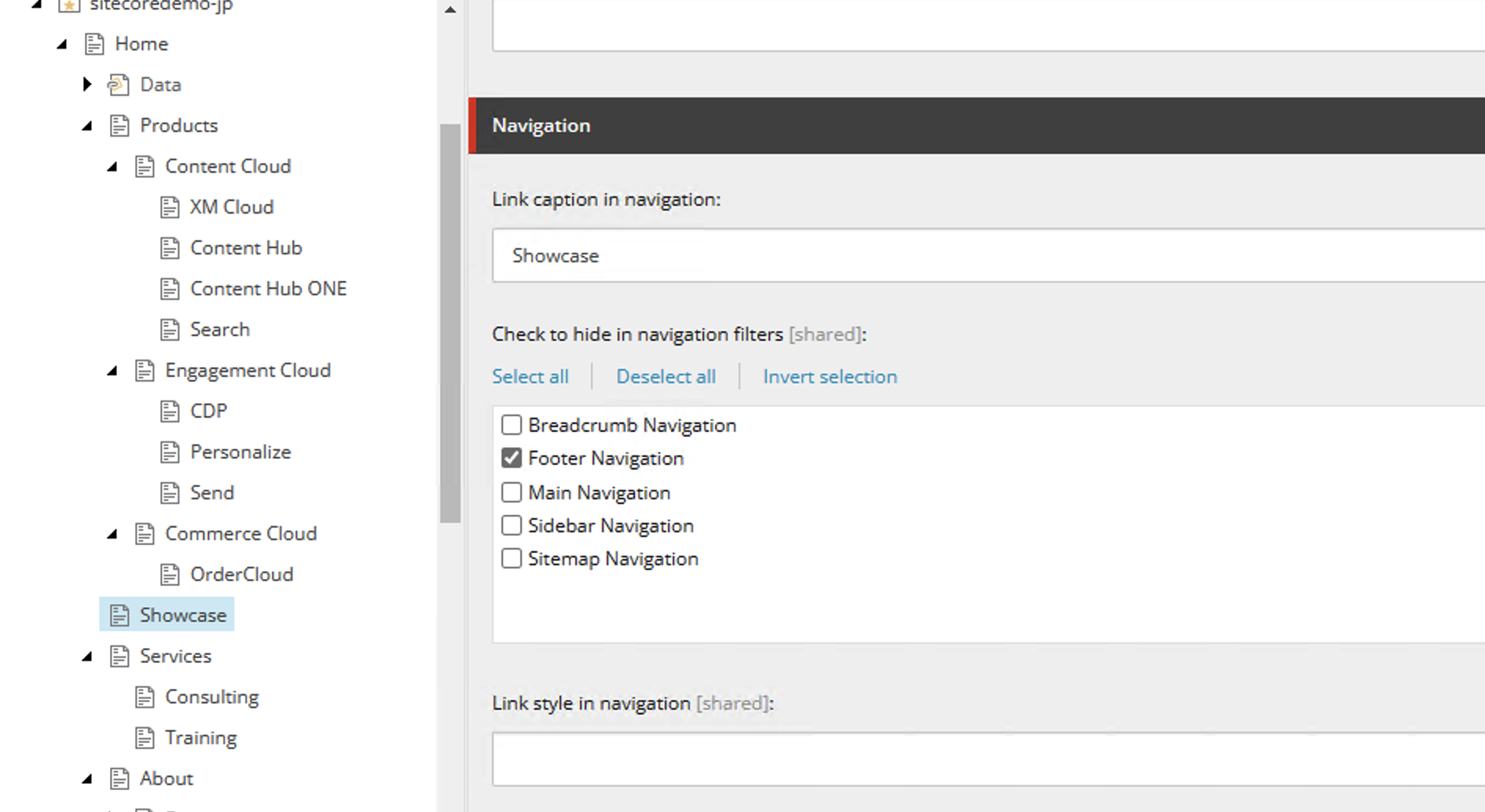Click the Search item page icon

coord(170,330)
